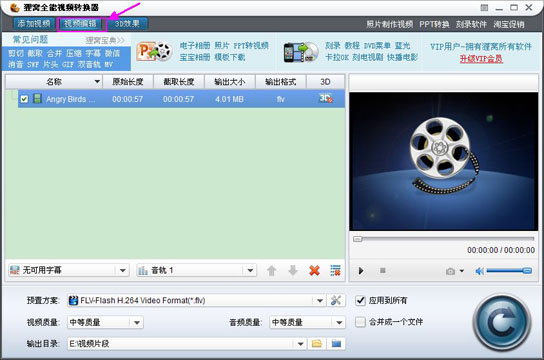Viewport: 544px width, 360px height.
Task: Open the 视频编辑 tab
Action: (x=80, y=24)
